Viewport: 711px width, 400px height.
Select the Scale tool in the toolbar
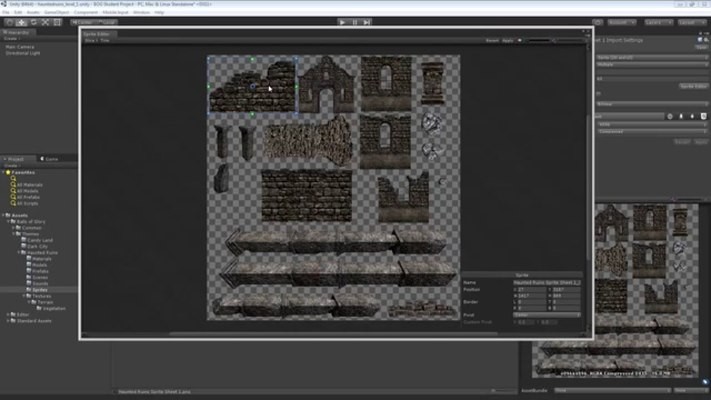[x=45, y=22]
